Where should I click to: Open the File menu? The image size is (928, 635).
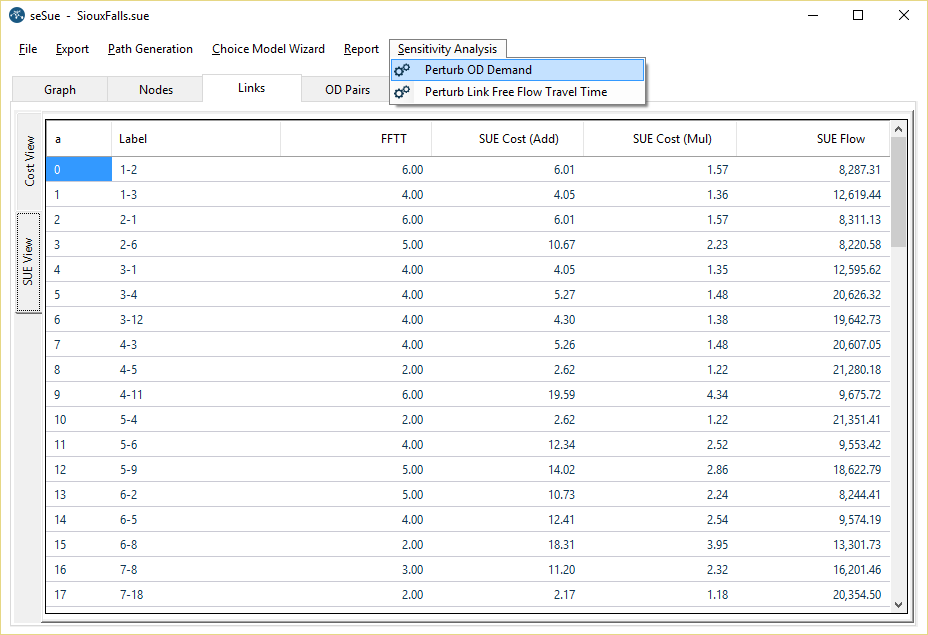28,49
